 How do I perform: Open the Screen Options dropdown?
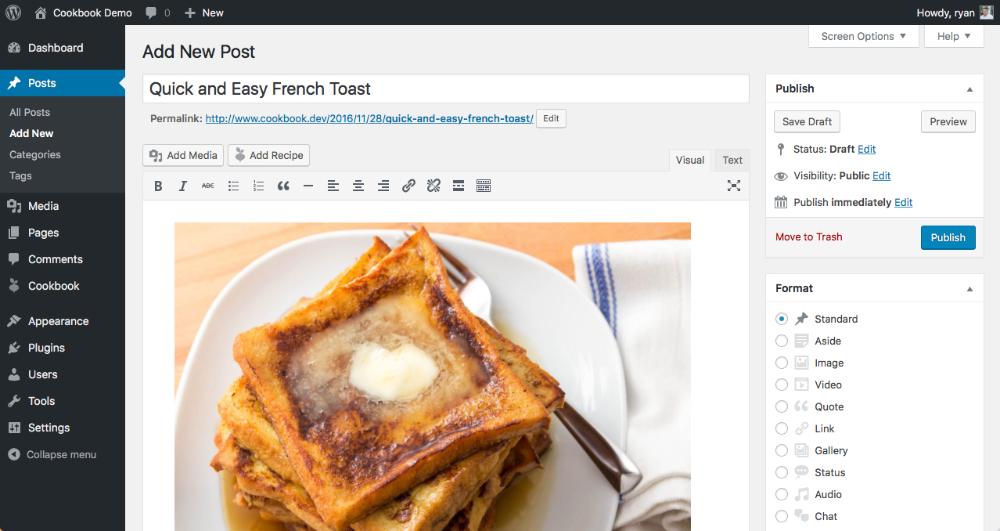864,36
